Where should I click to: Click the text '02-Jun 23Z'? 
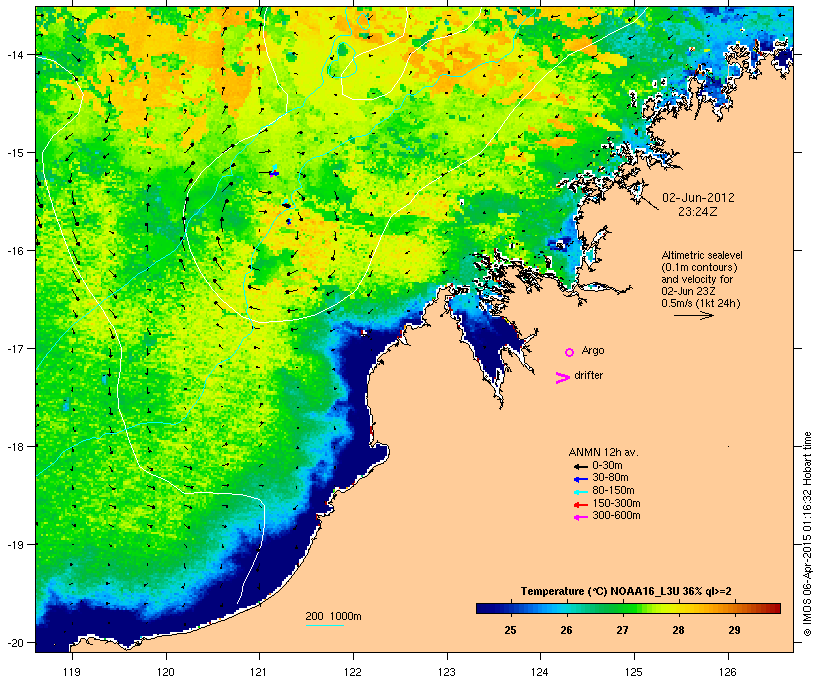(688, 291)
